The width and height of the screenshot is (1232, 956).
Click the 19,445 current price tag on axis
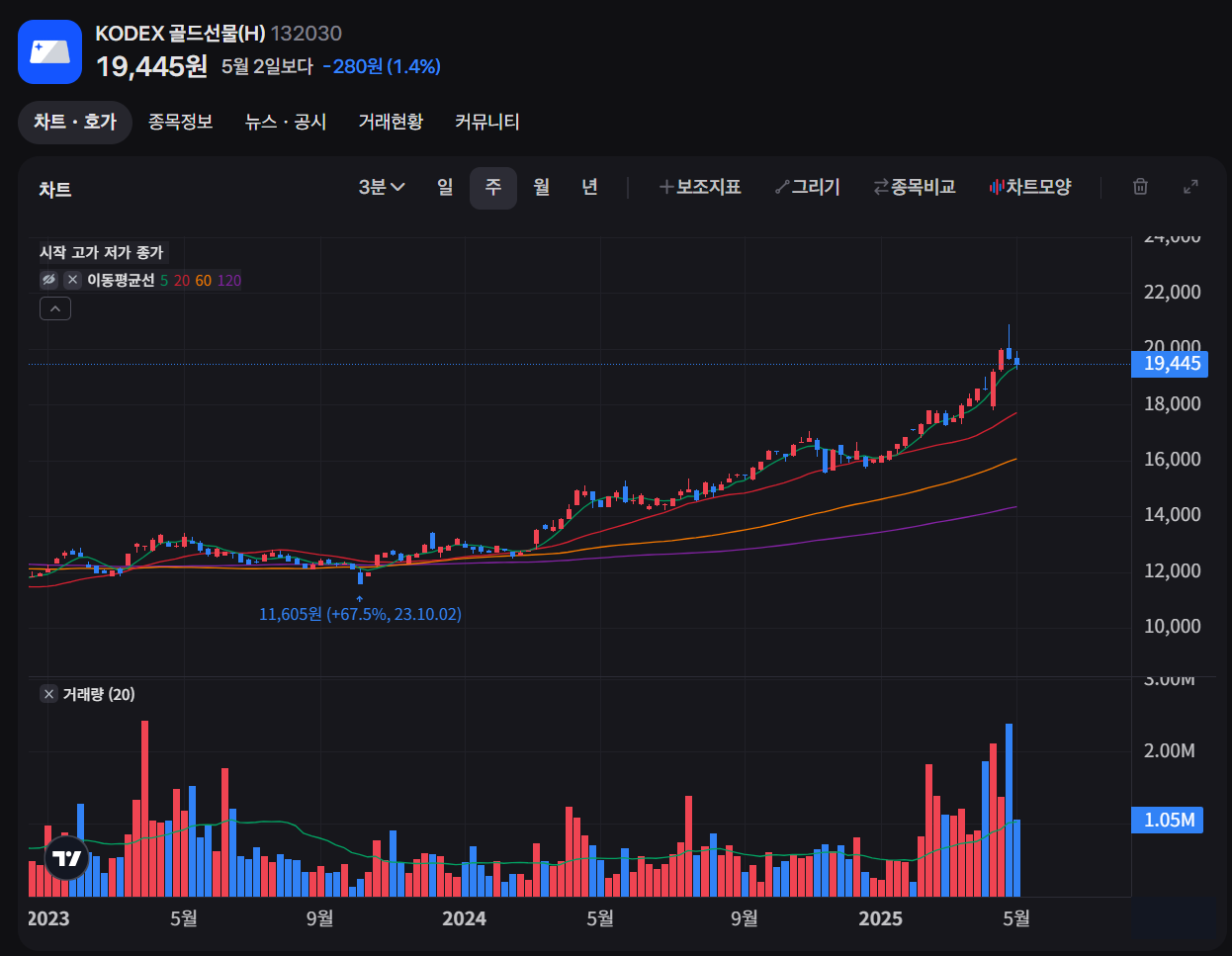(1172, 364)
